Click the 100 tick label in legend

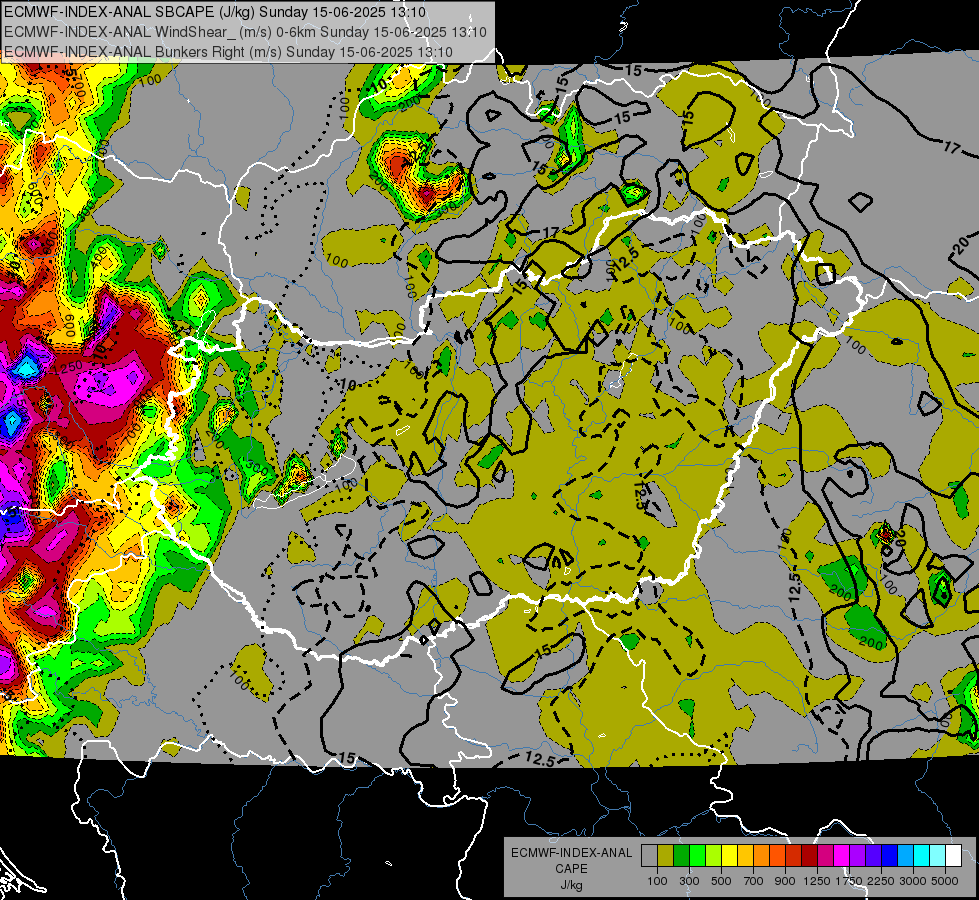point(657,881)
